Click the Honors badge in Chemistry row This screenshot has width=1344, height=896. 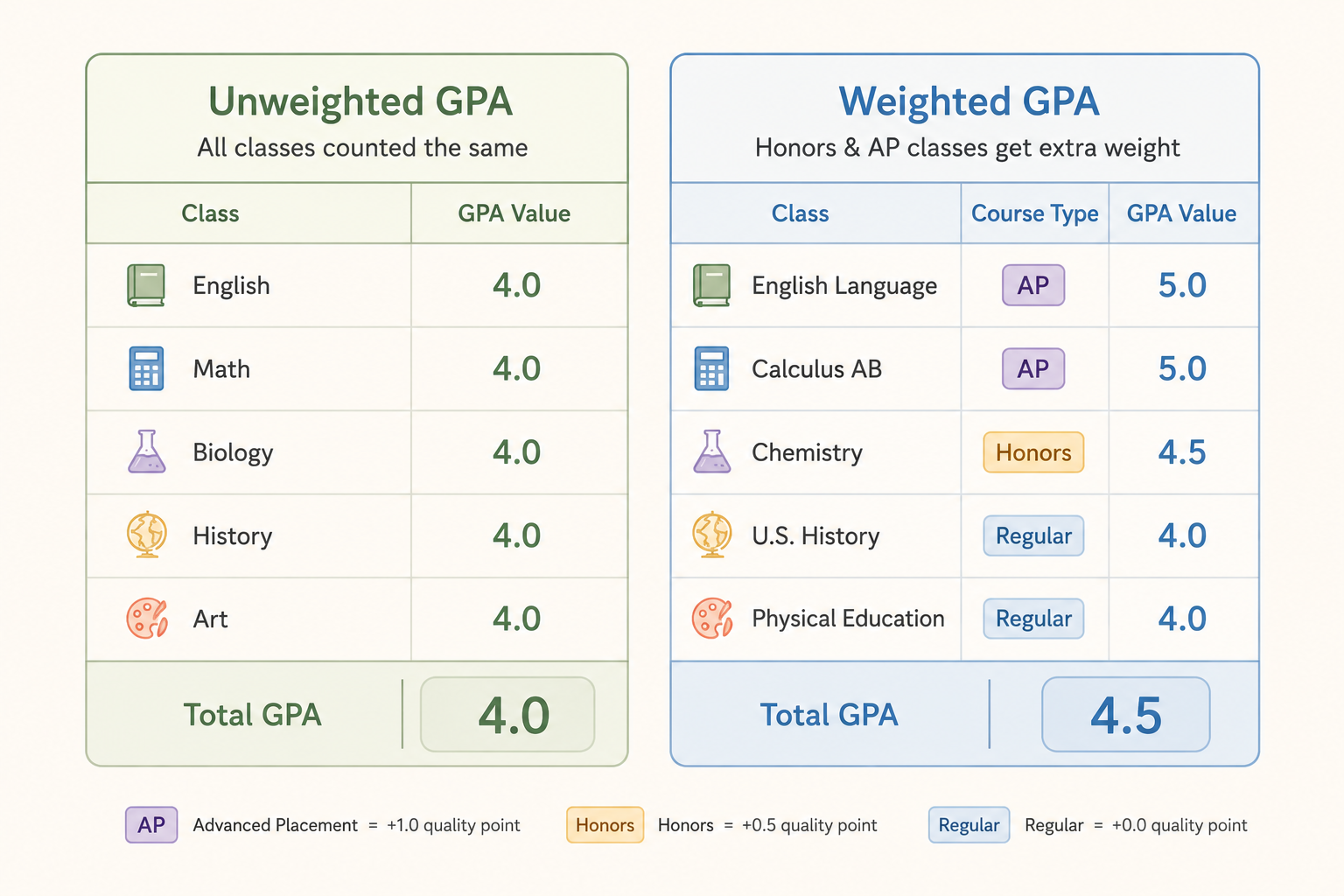tap(1033, 452)
